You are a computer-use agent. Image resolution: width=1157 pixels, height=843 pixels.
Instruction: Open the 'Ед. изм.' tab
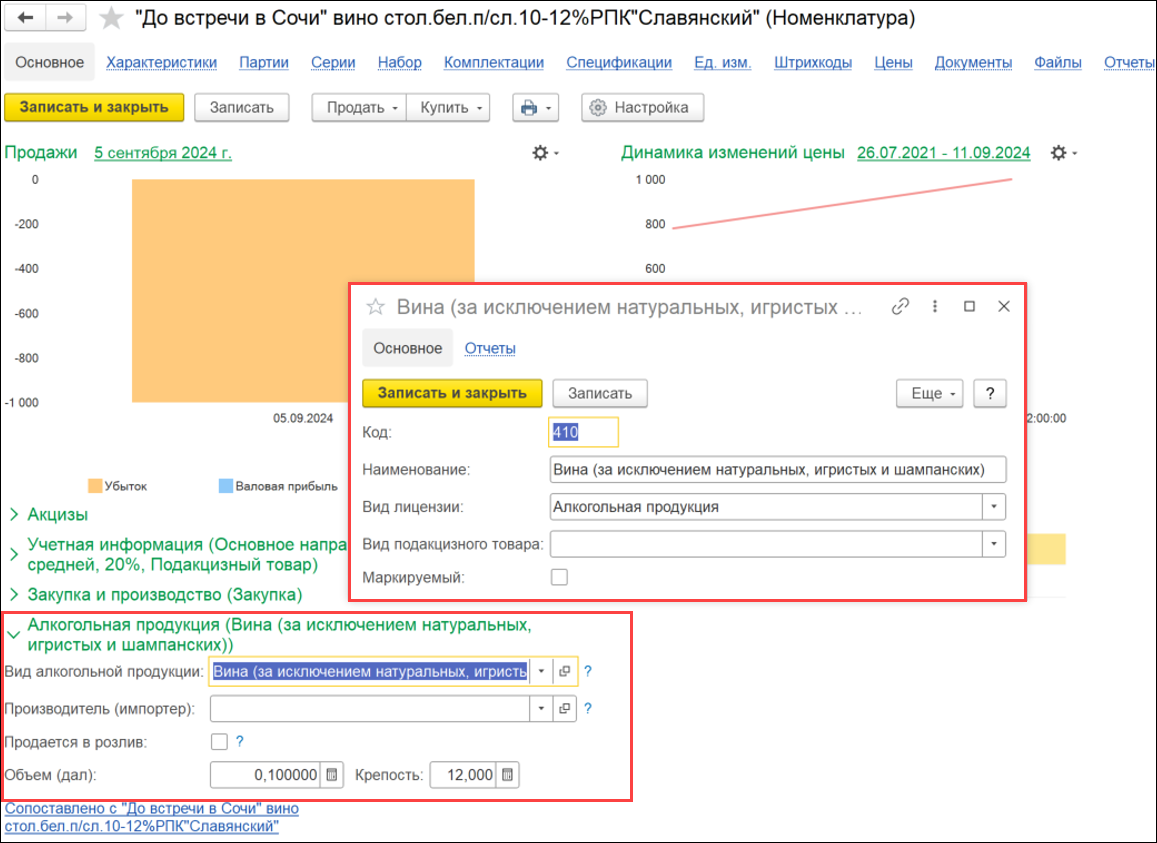pos(722,63)
